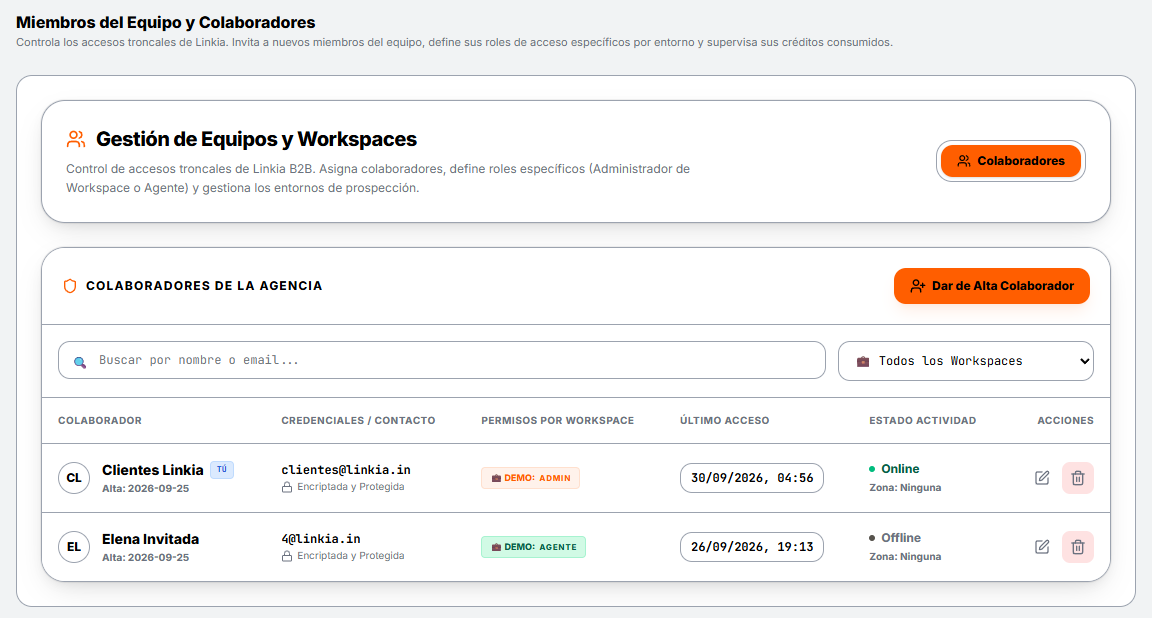1152x618 pixels.
Task: Click the dropdown chevron arrow for Workspaces
Action: click(1084, 361)
